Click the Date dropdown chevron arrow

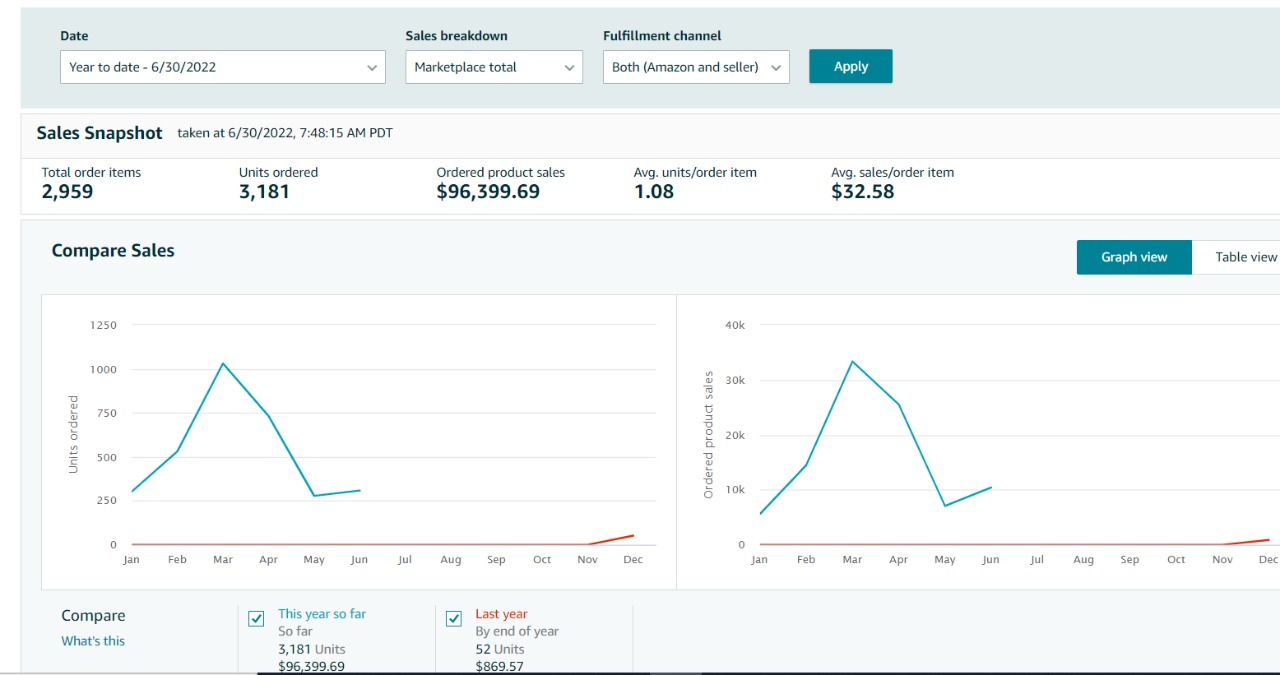372,68
